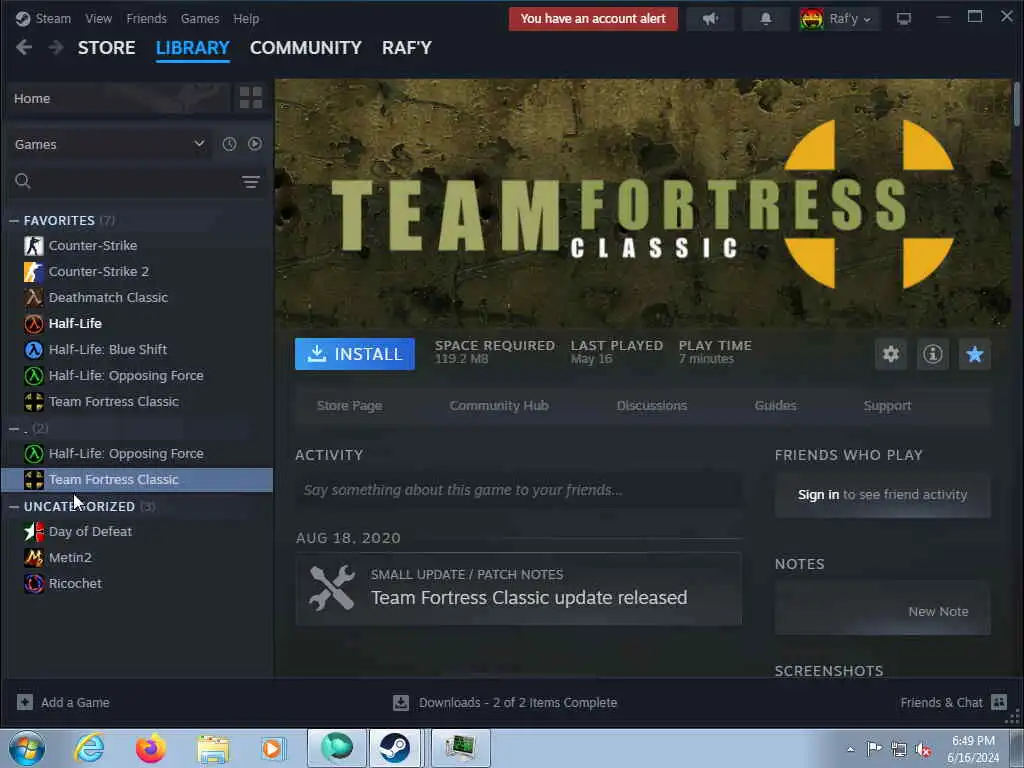Open the Friends & Chat icon
Image resolution: width=1024 pixels, height=768 pixels.
point(999,702)
